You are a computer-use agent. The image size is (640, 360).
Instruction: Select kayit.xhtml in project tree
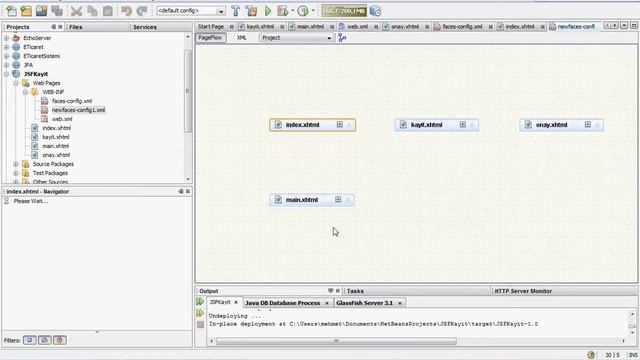(x=56, y=137)
